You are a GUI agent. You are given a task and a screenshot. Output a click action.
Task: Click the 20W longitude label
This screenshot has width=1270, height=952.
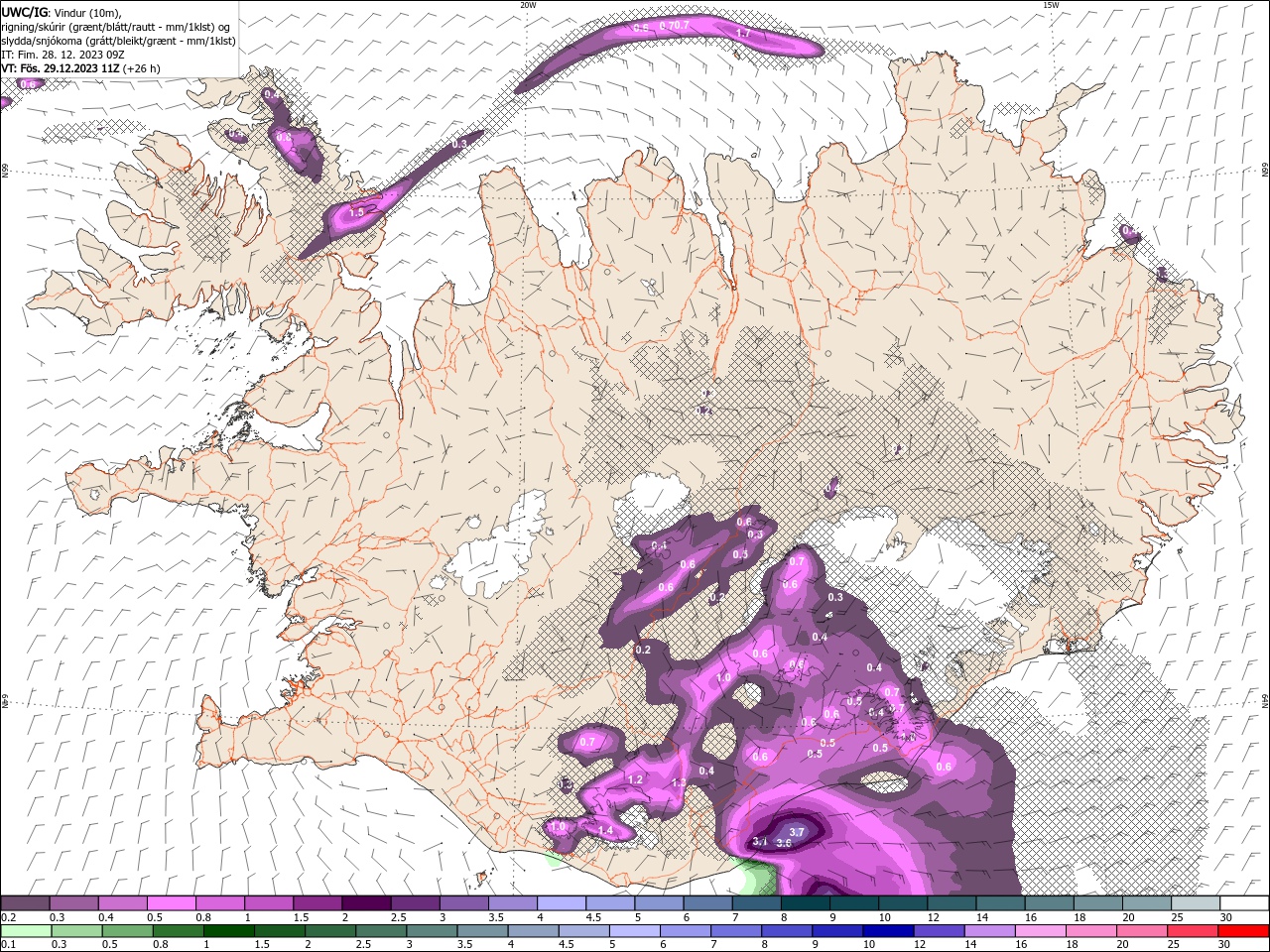pos(528,5)
